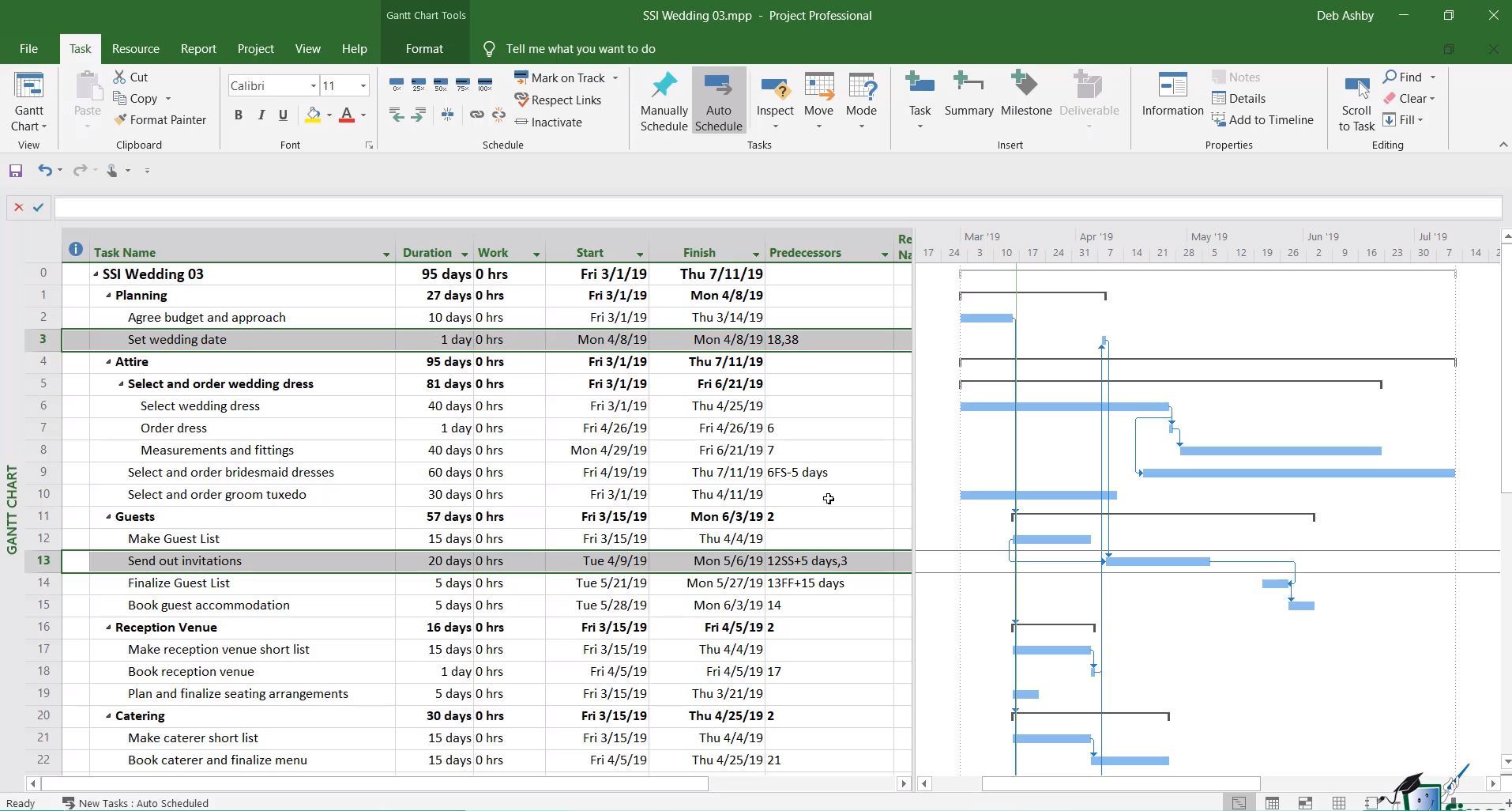
Task: Switch to the Format ribbon tab
Action: [x=424, y=48]
